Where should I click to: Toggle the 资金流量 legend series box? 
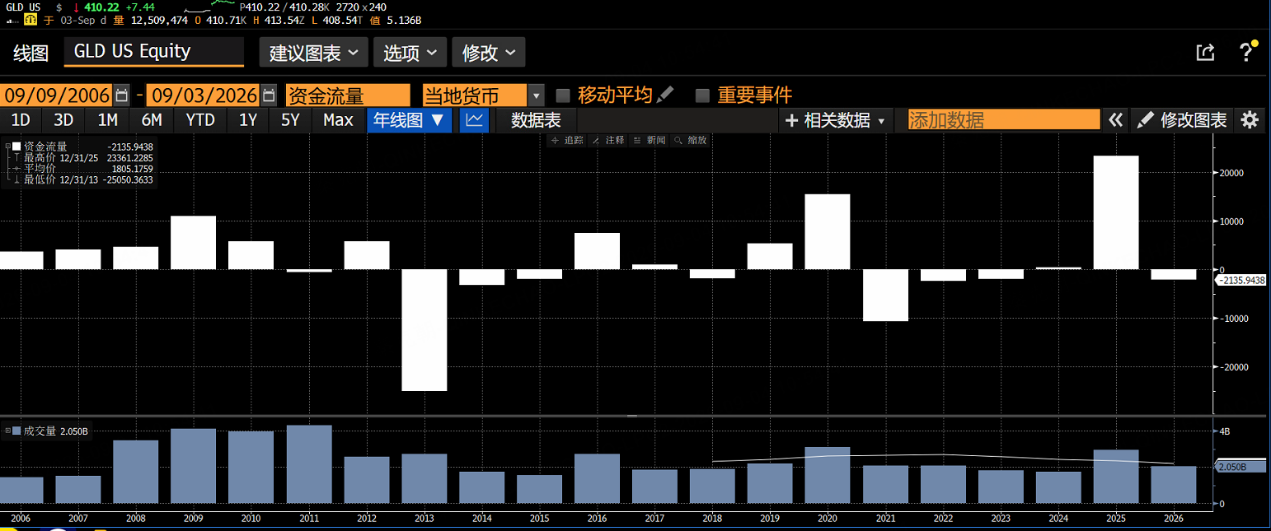(16, 147)
